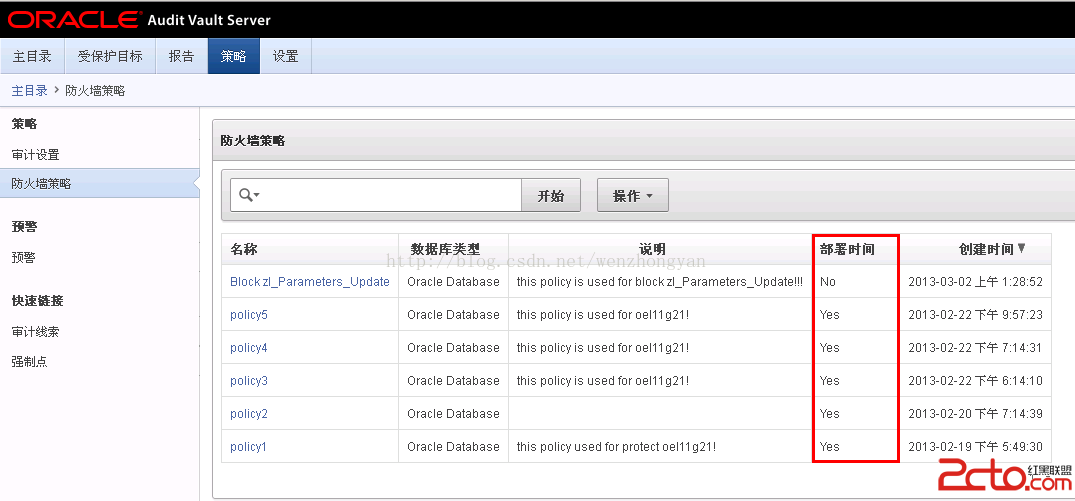The width and height of the screenshot is (1075, 501).
Task: Click policy5's 'this policy is used for oel11g21!' description
Action: [x=603, y=315]
